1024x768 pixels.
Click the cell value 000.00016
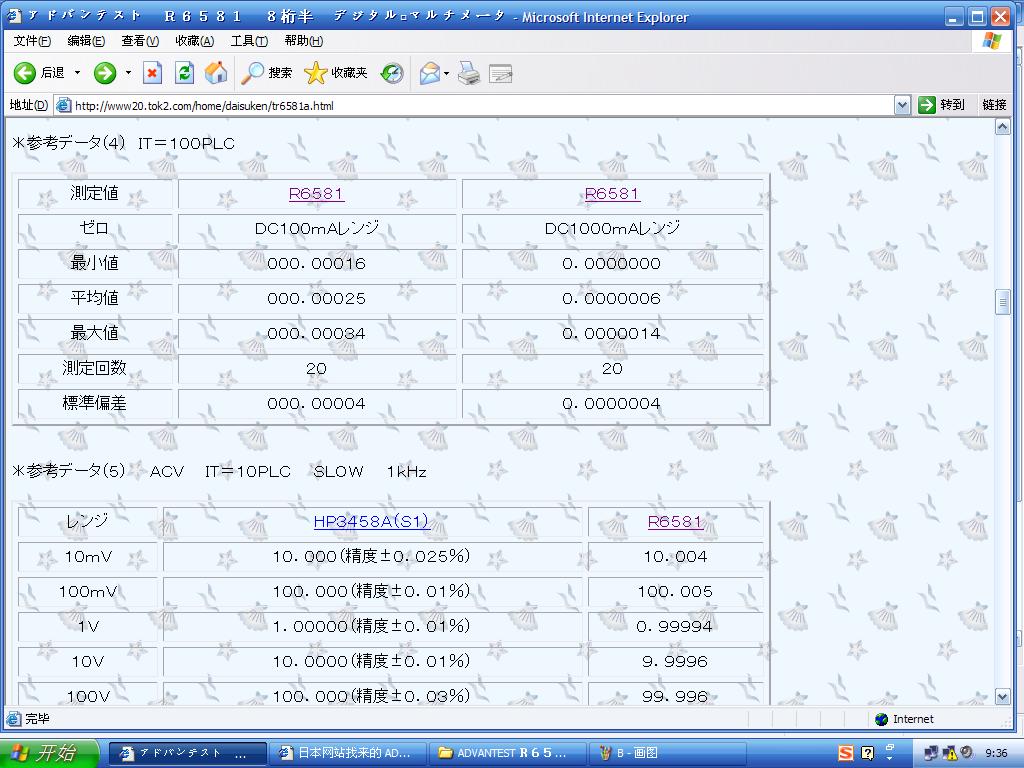[x=316, y=263]
